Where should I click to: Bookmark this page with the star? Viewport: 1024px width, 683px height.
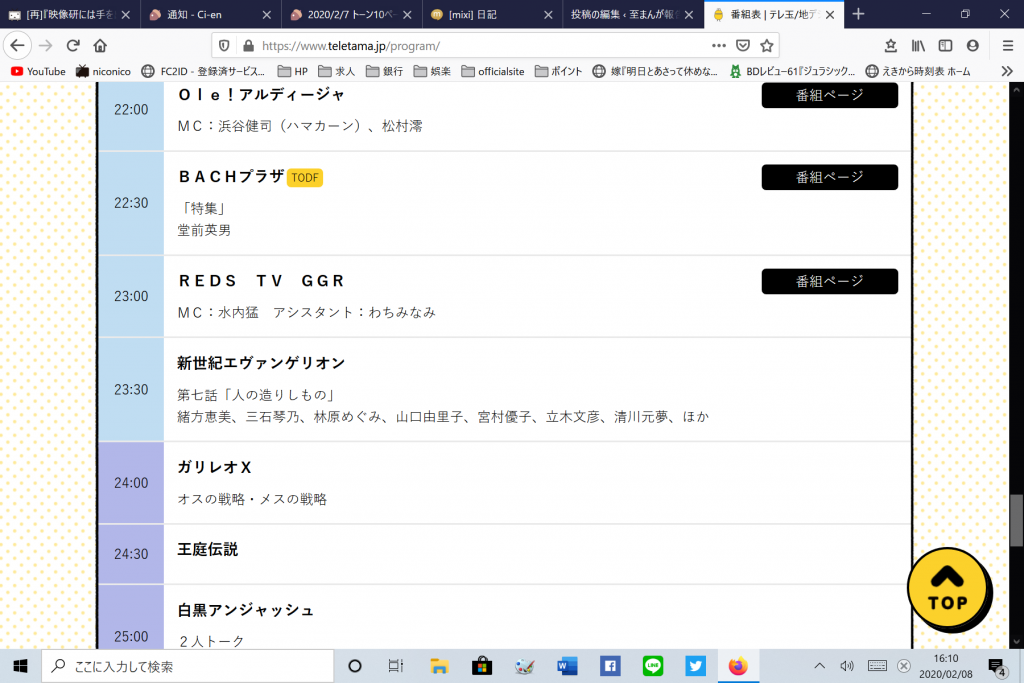[x=767, y=46]
